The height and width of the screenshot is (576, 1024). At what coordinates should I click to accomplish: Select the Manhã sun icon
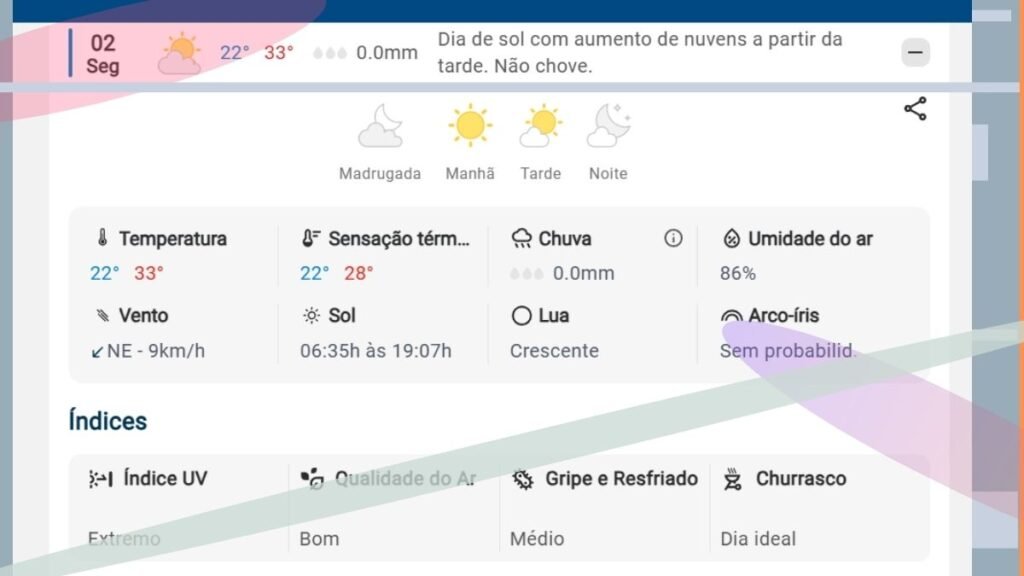tap(470, 126)
